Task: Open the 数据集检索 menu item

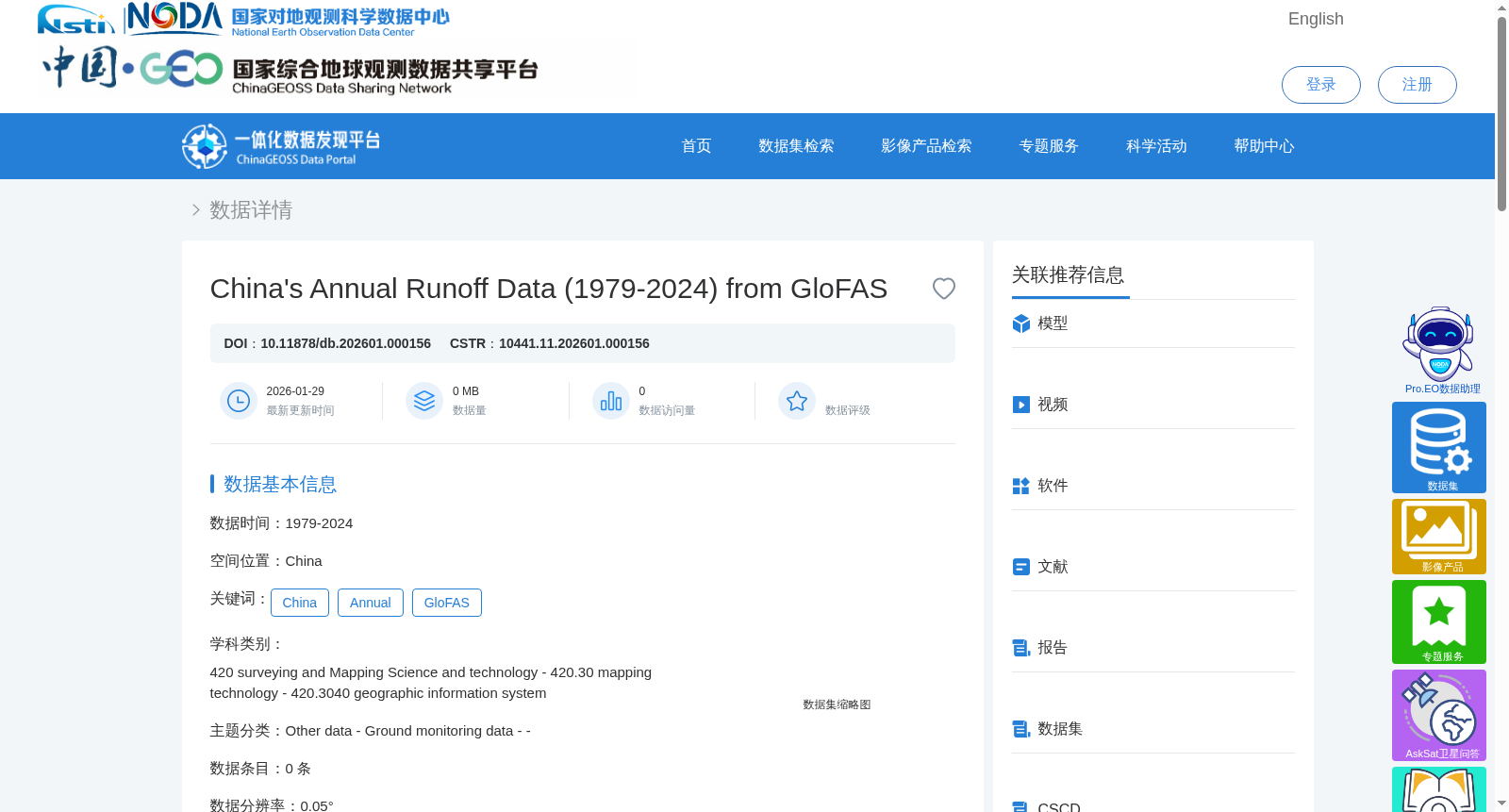Action: pos(796,146)
